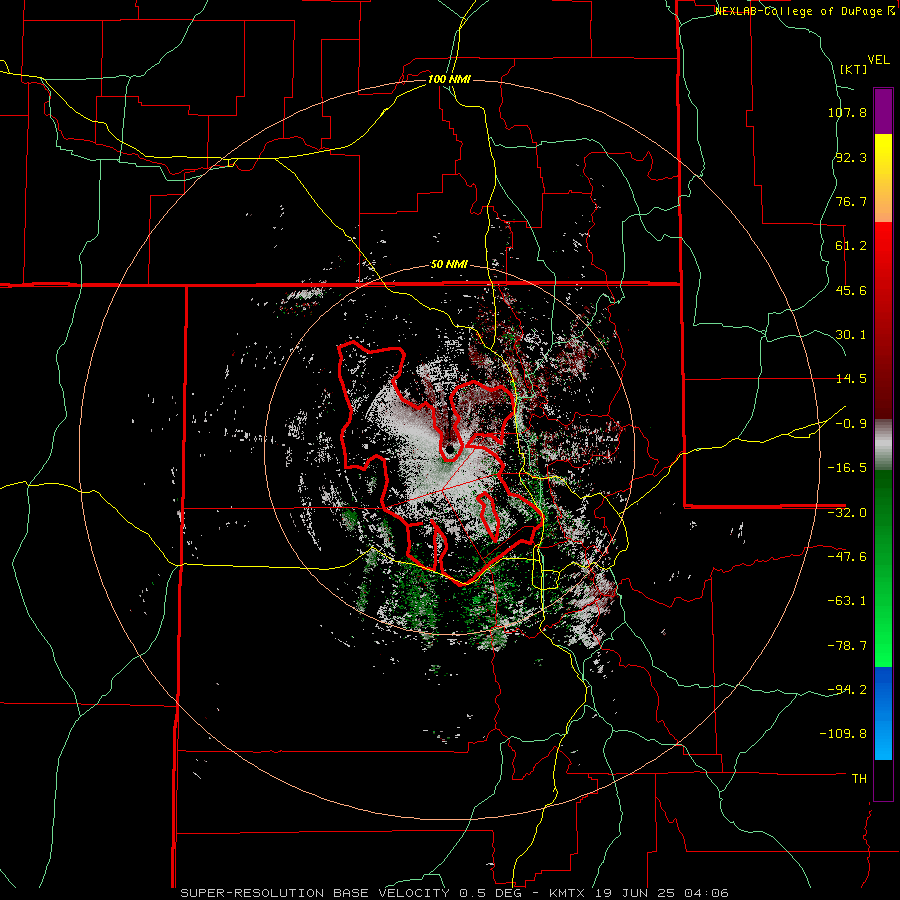Click the -78.7 value on velocity scale
The image size is (900, 900).
[847, 646]
